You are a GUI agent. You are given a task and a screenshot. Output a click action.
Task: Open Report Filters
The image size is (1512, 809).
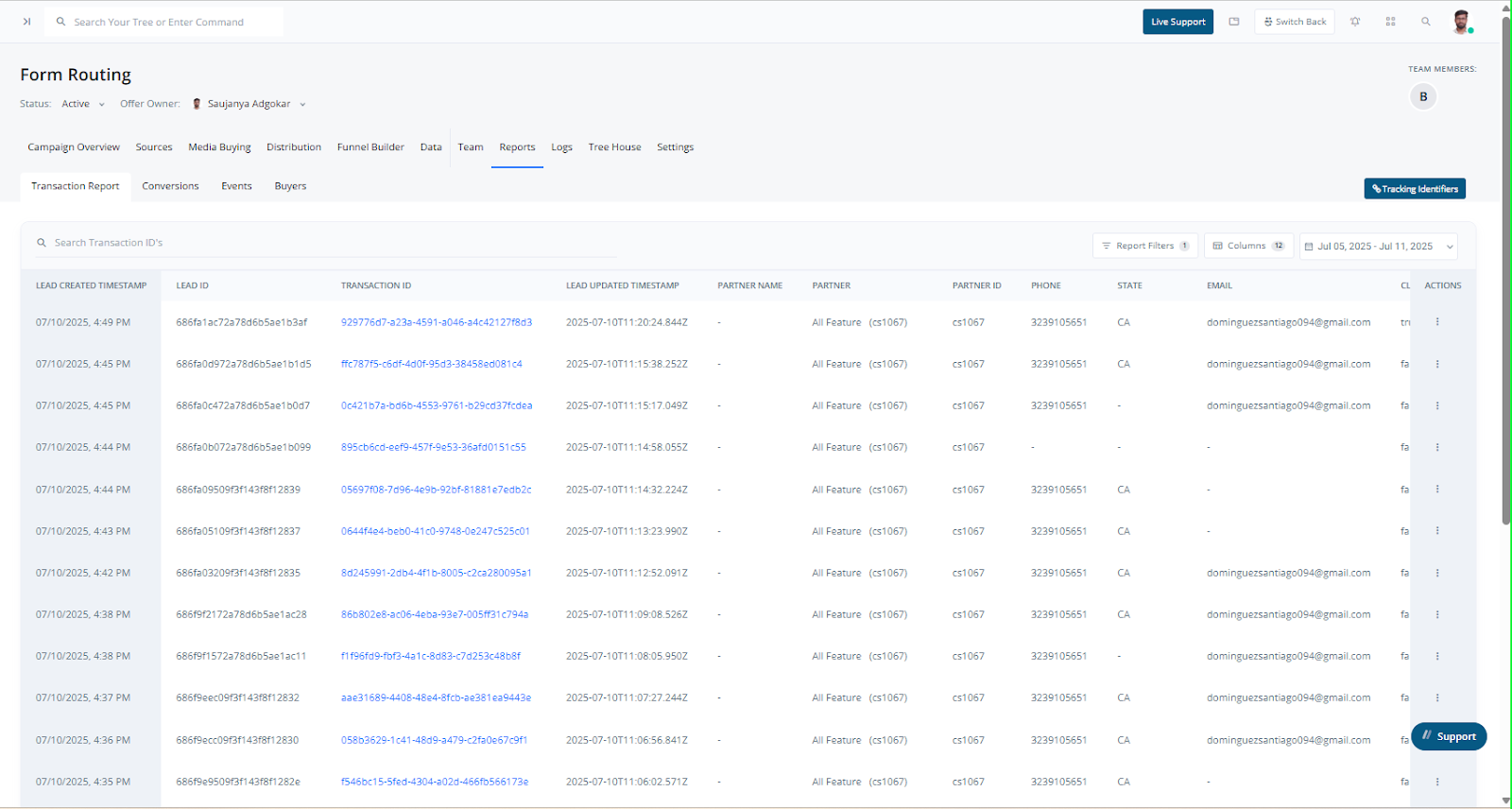[x=1144, y=246]
